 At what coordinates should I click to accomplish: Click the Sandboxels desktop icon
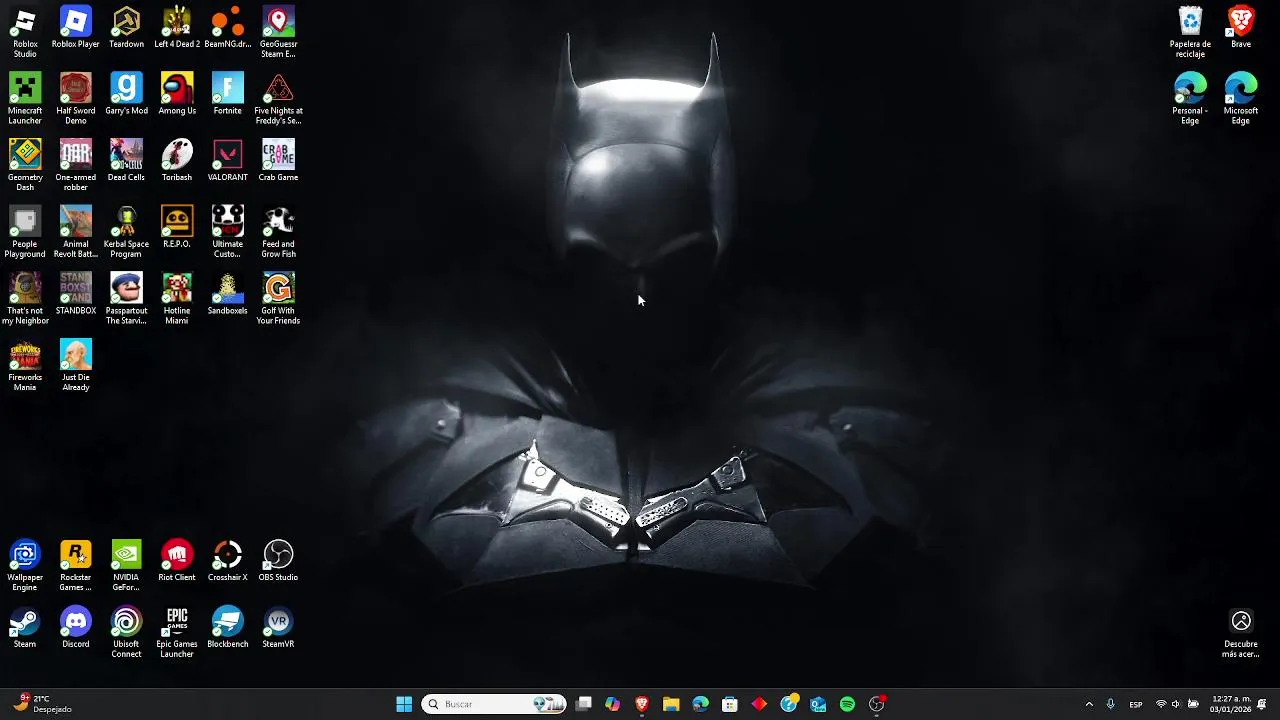228,295
